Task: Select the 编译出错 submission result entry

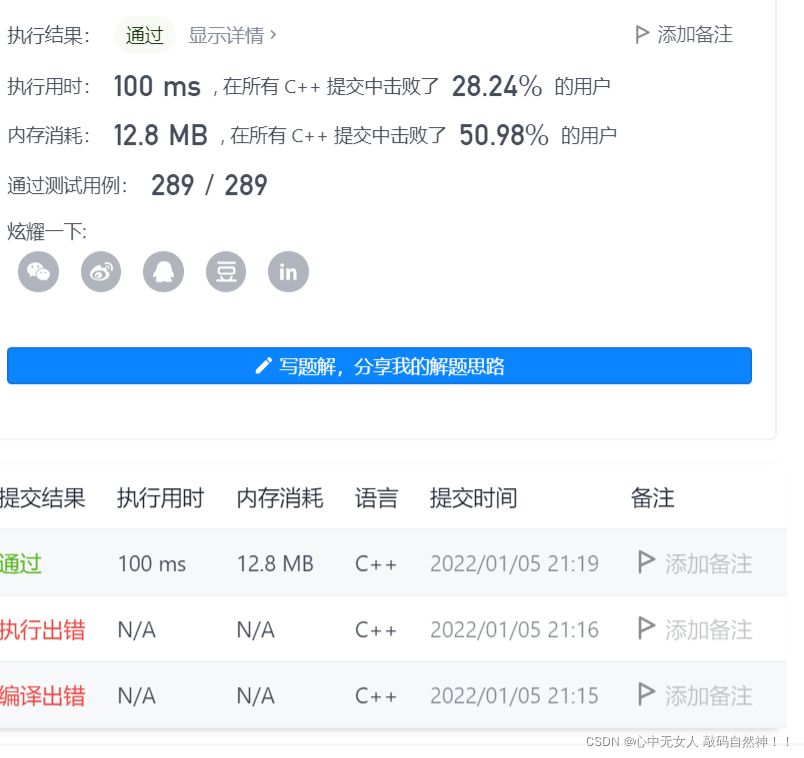Action: pos(42,695)
